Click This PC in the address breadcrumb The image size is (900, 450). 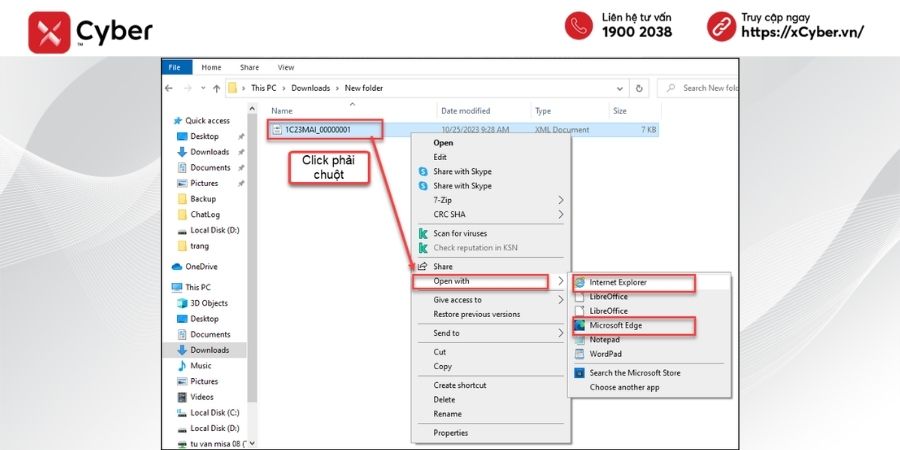pyautogui.click(x=263, y=88)
